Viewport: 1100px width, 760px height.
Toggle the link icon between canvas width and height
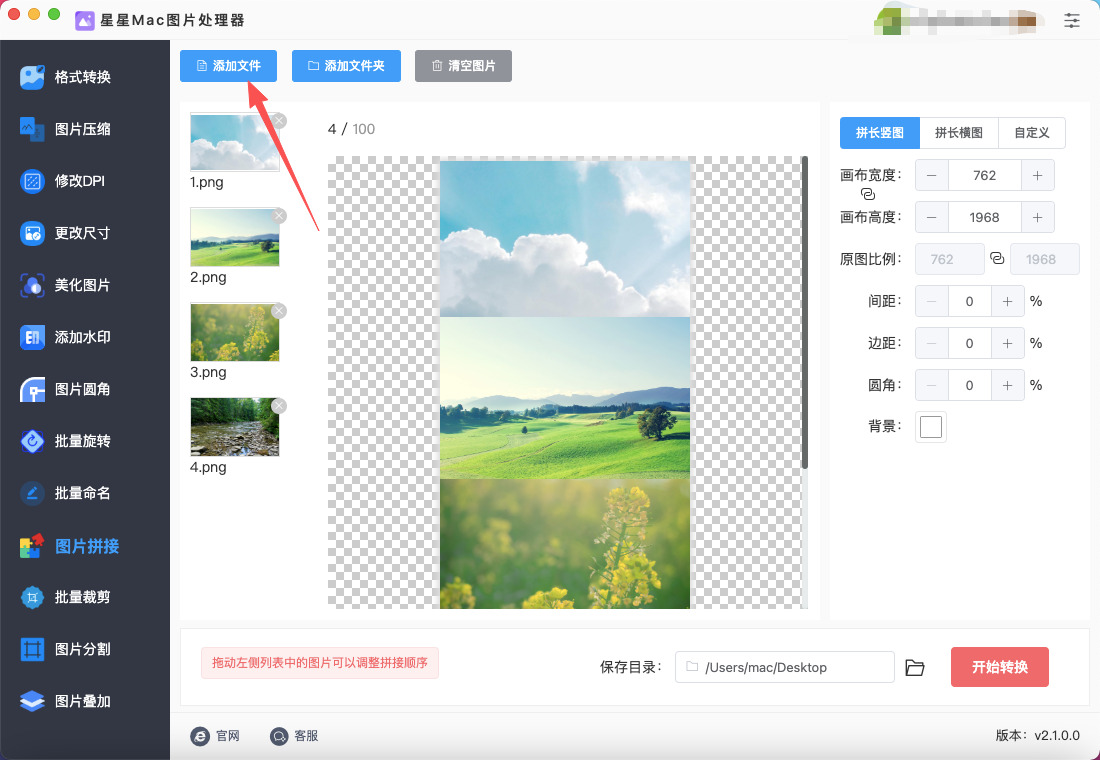868,194
